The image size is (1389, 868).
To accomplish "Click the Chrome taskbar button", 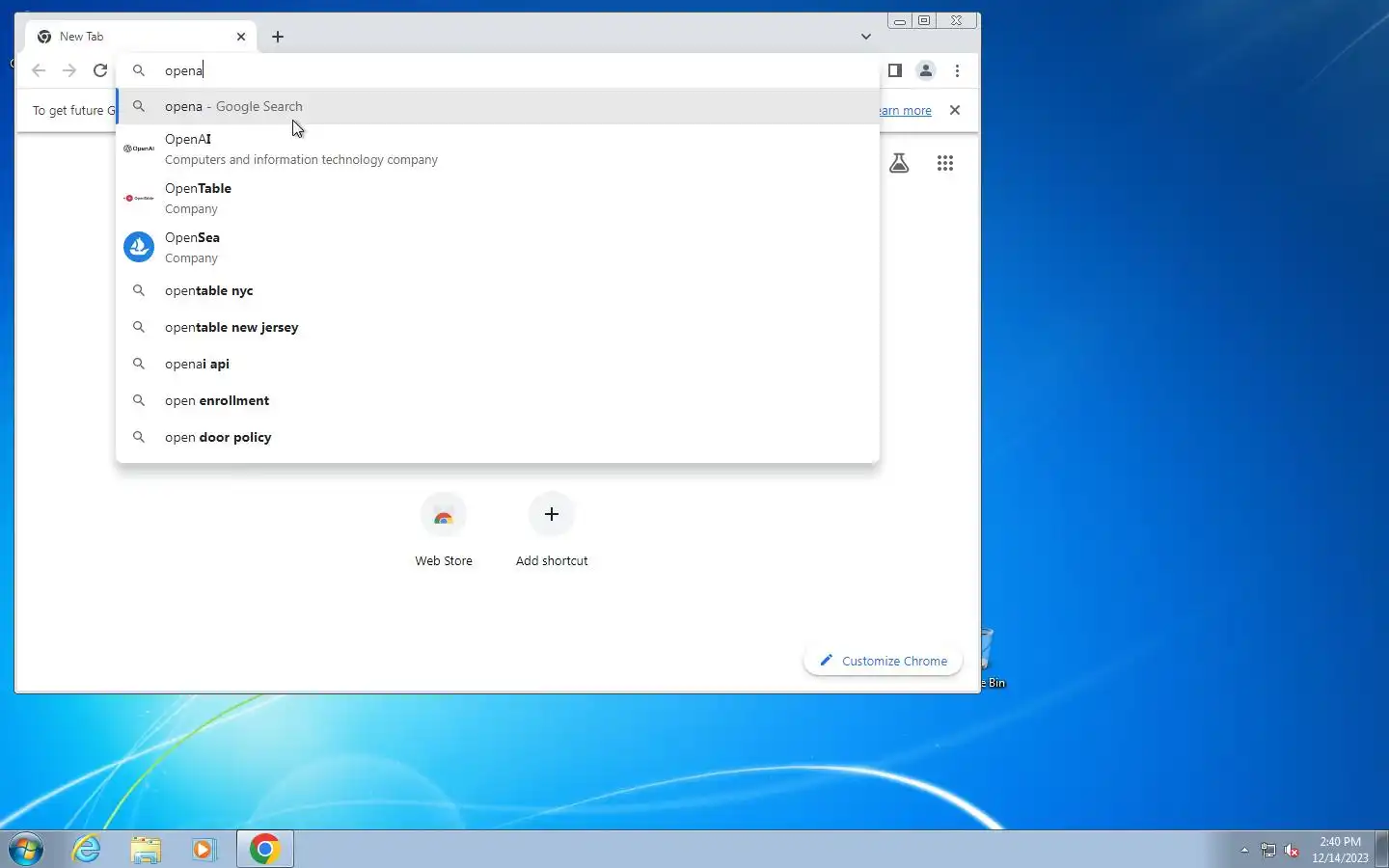I will (x=265, y=850).
